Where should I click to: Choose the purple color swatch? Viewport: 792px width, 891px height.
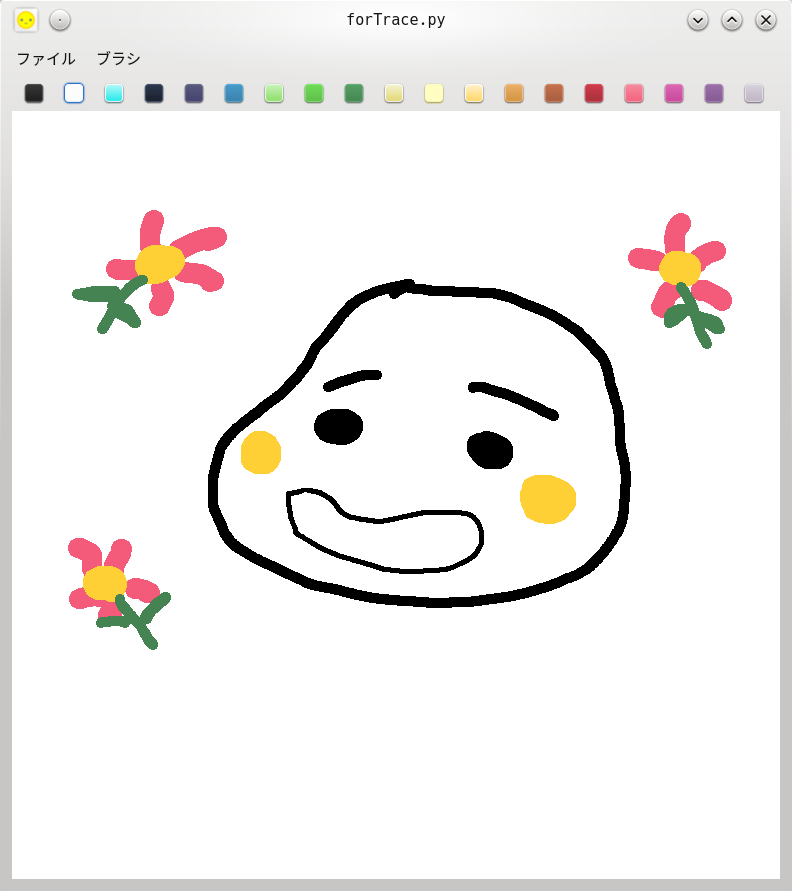(714, 93)
